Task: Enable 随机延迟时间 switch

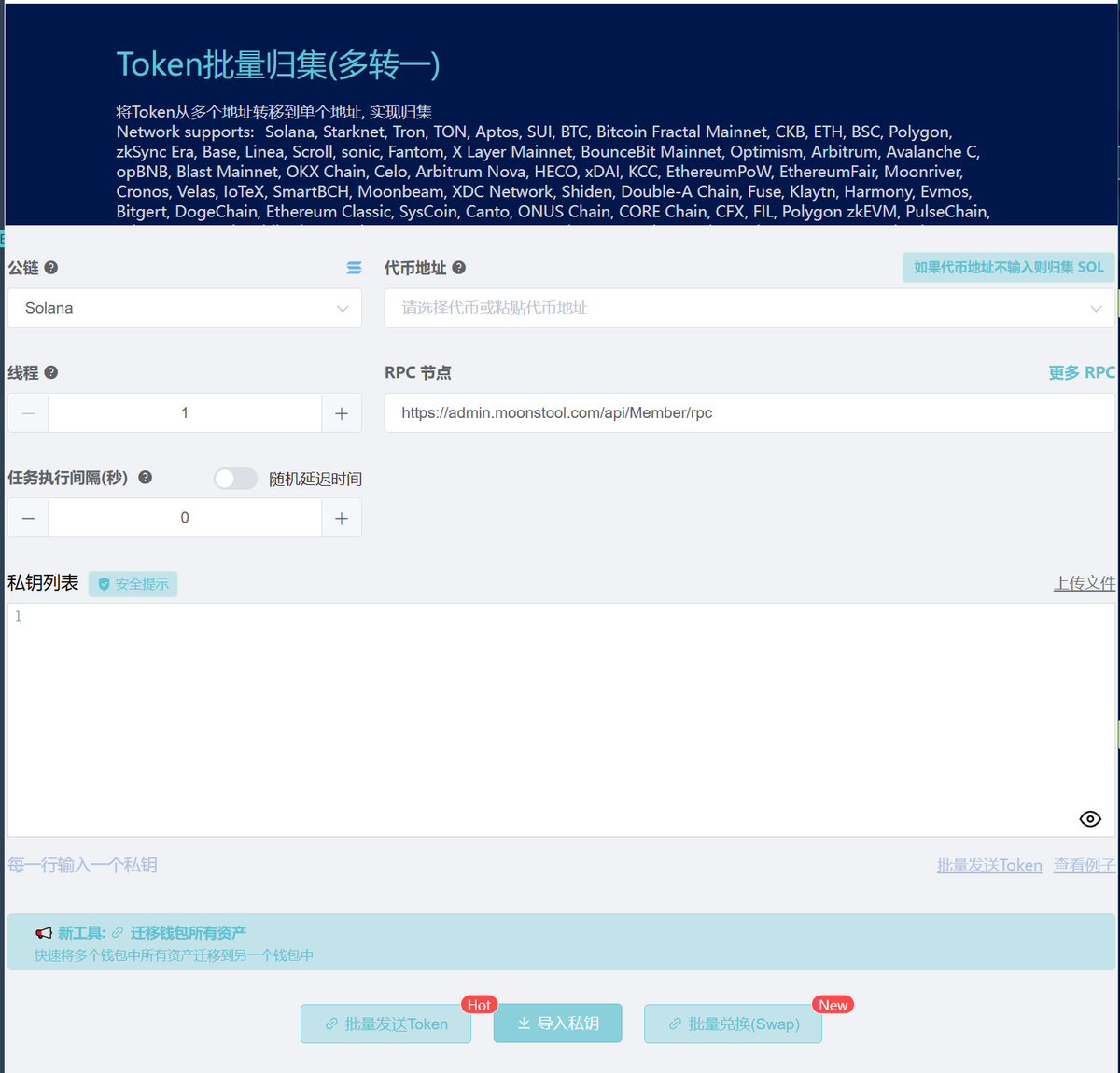Action: point(235,479)
